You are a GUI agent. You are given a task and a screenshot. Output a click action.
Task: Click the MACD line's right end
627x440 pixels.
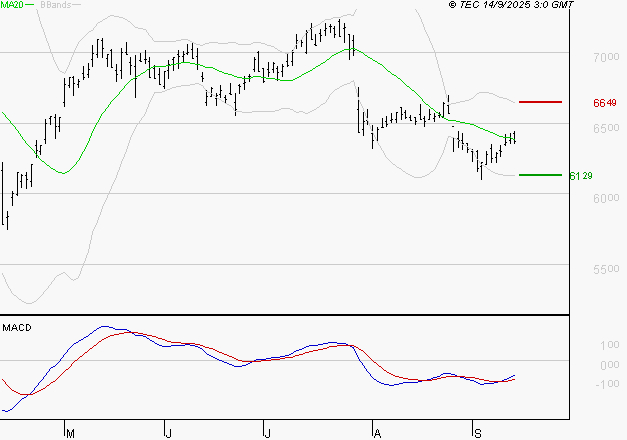pos(515,375)
